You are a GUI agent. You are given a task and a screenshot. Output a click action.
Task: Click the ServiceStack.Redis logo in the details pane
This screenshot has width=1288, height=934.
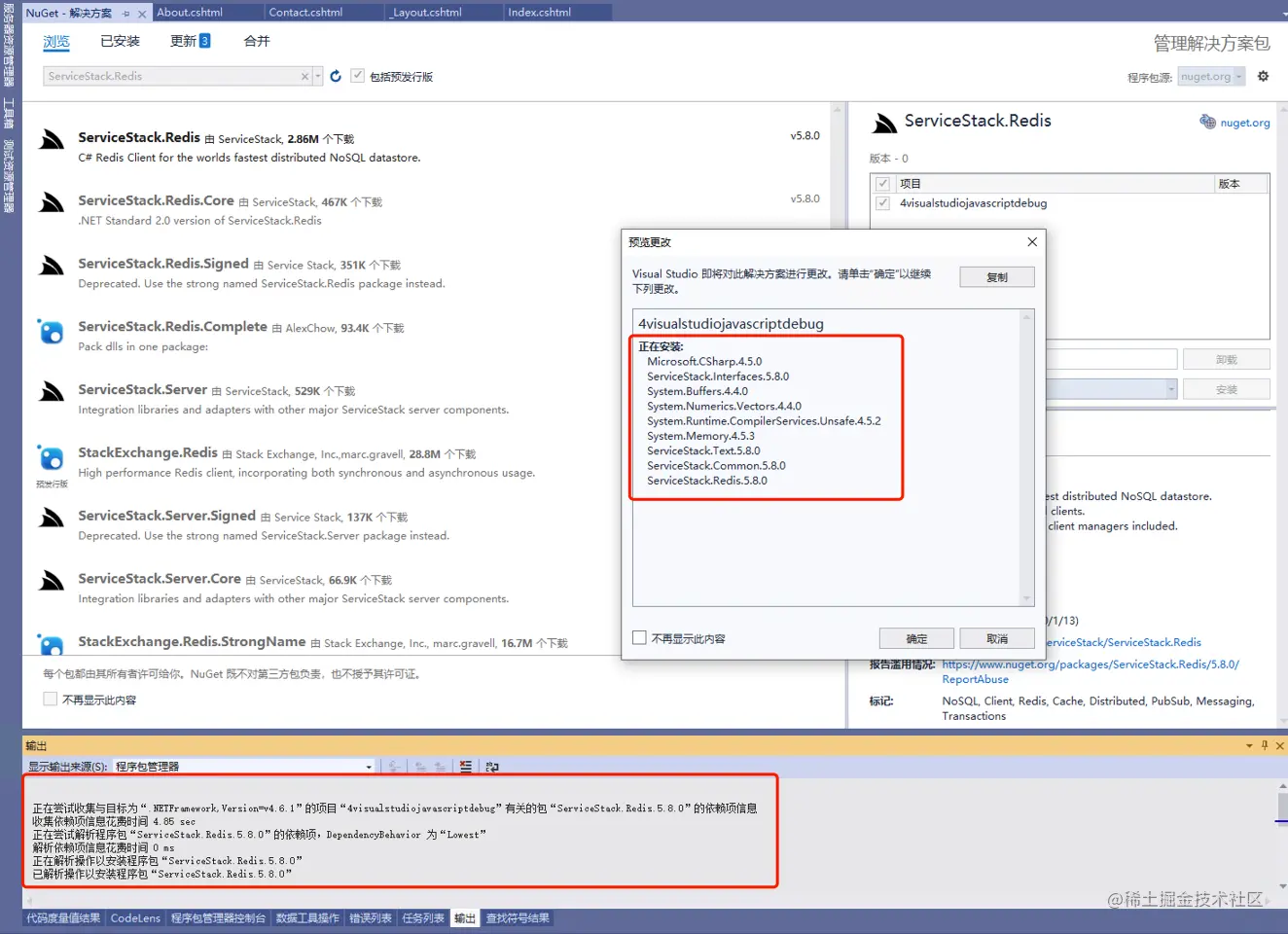pyautogui.click(x=884, y=123)
